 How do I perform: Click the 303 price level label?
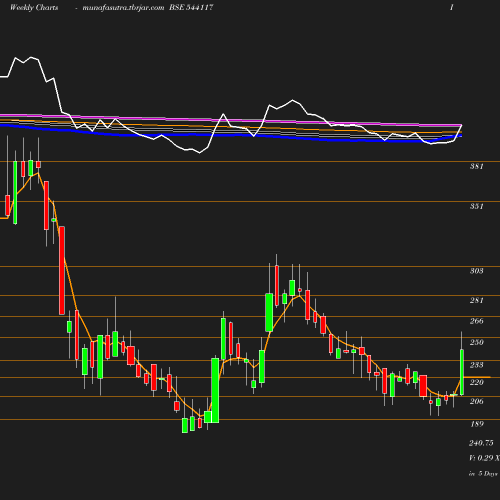[477, 271]
